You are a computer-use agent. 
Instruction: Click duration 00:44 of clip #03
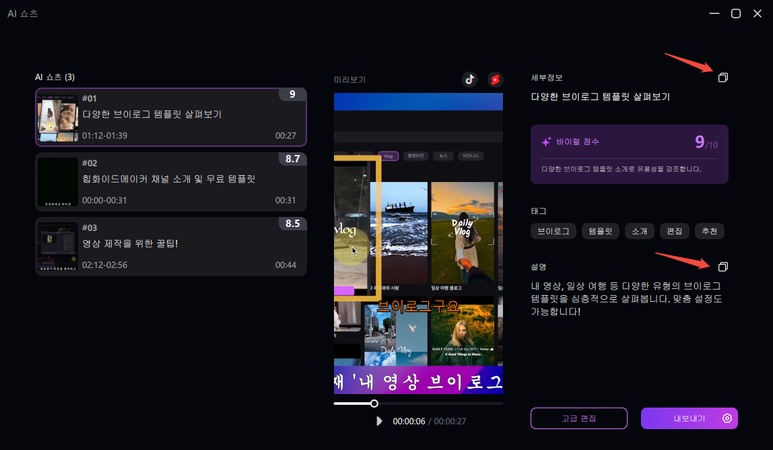[285, 265]
